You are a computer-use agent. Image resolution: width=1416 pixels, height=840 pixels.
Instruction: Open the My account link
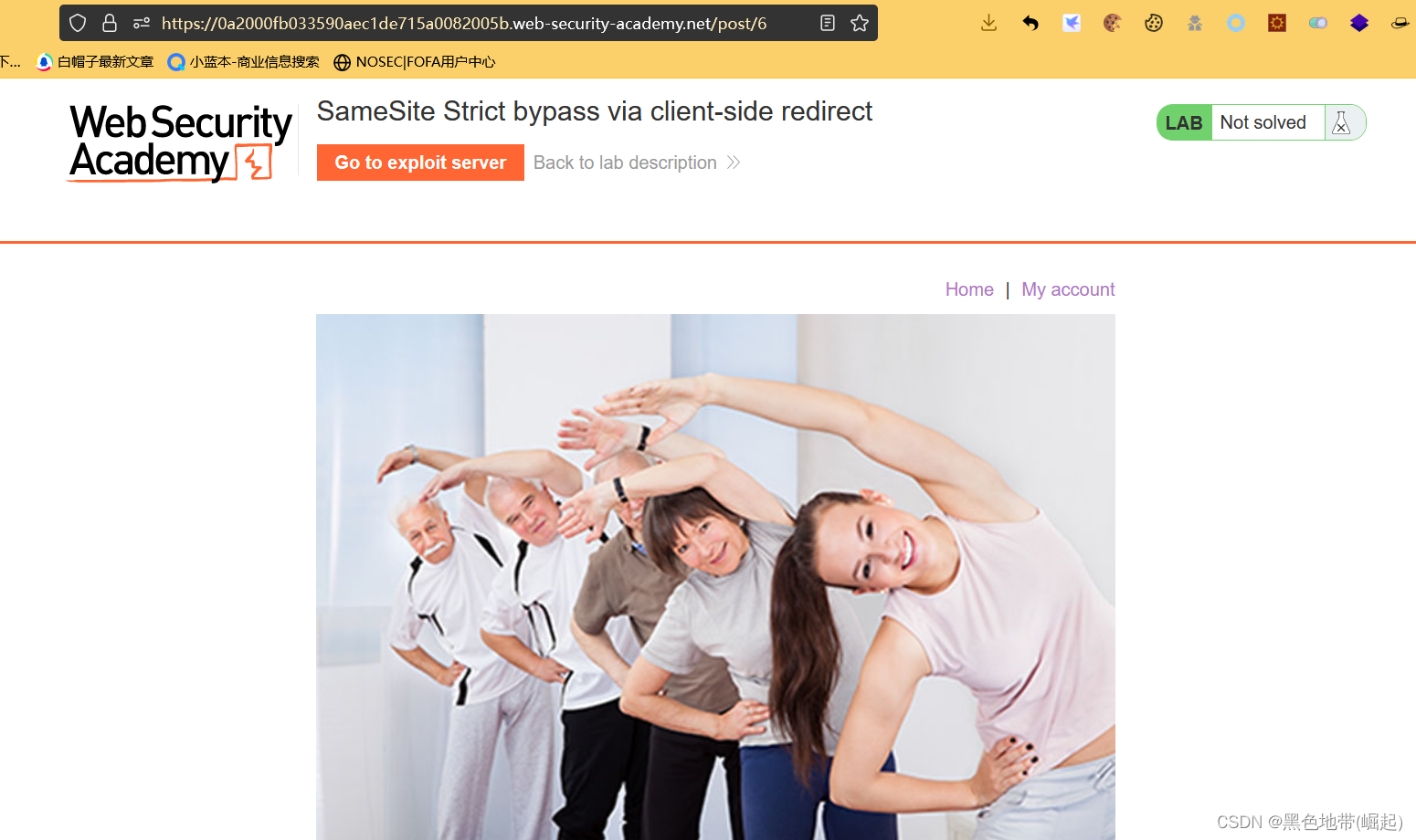1068,289
